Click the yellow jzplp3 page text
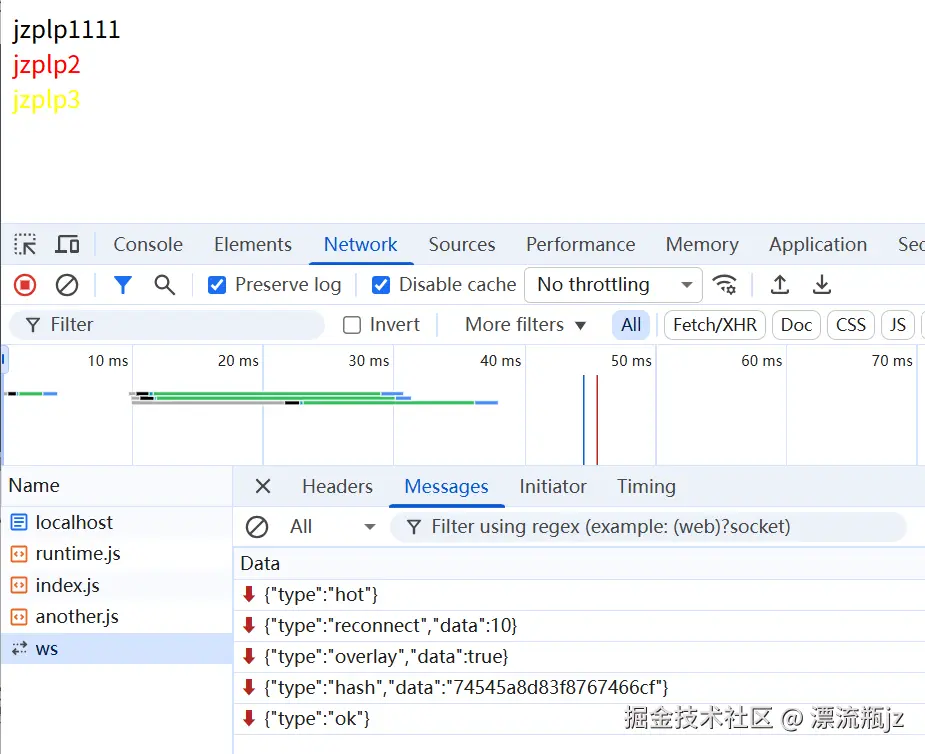925x754 pixels. 46,100
